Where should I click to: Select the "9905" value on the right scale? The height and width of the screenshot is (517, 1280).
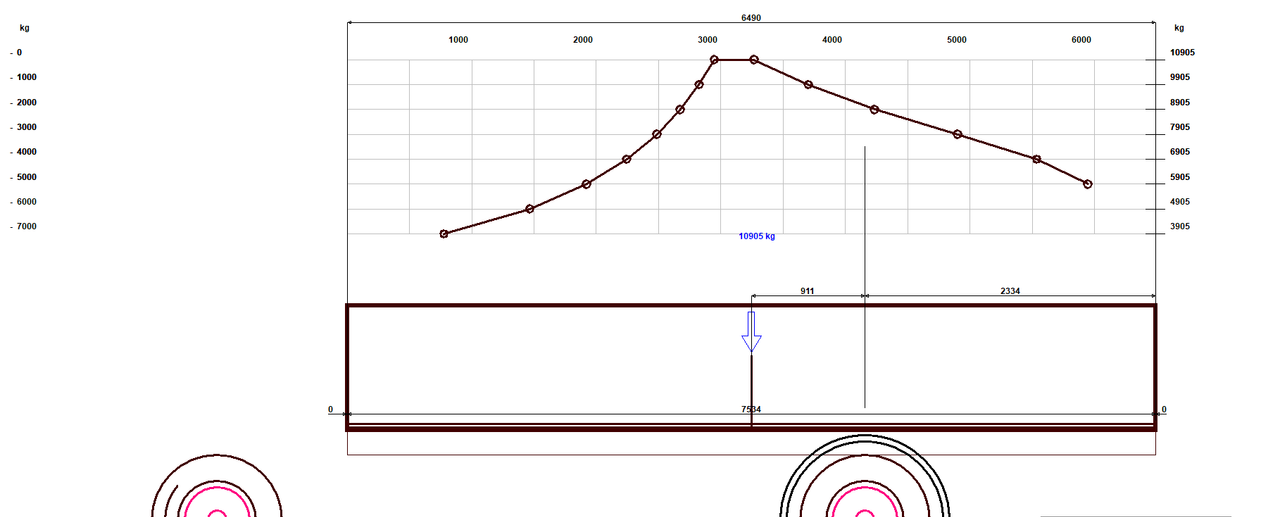(x=1180, y=77)
